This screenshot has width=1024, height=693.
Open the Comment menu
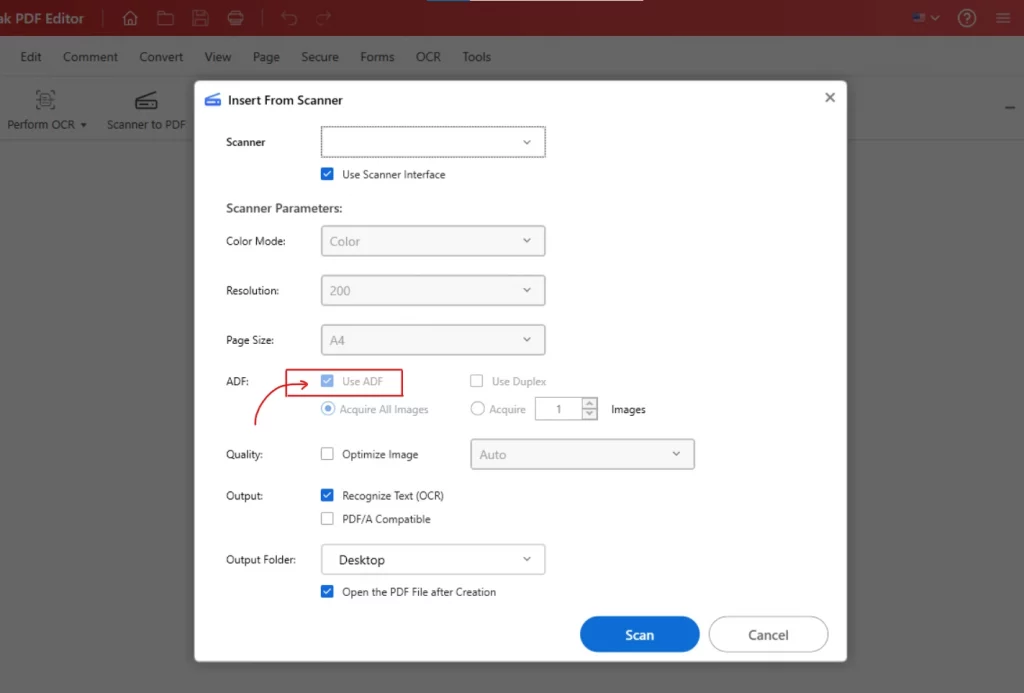pyautogui.click(x=90, y=57)
